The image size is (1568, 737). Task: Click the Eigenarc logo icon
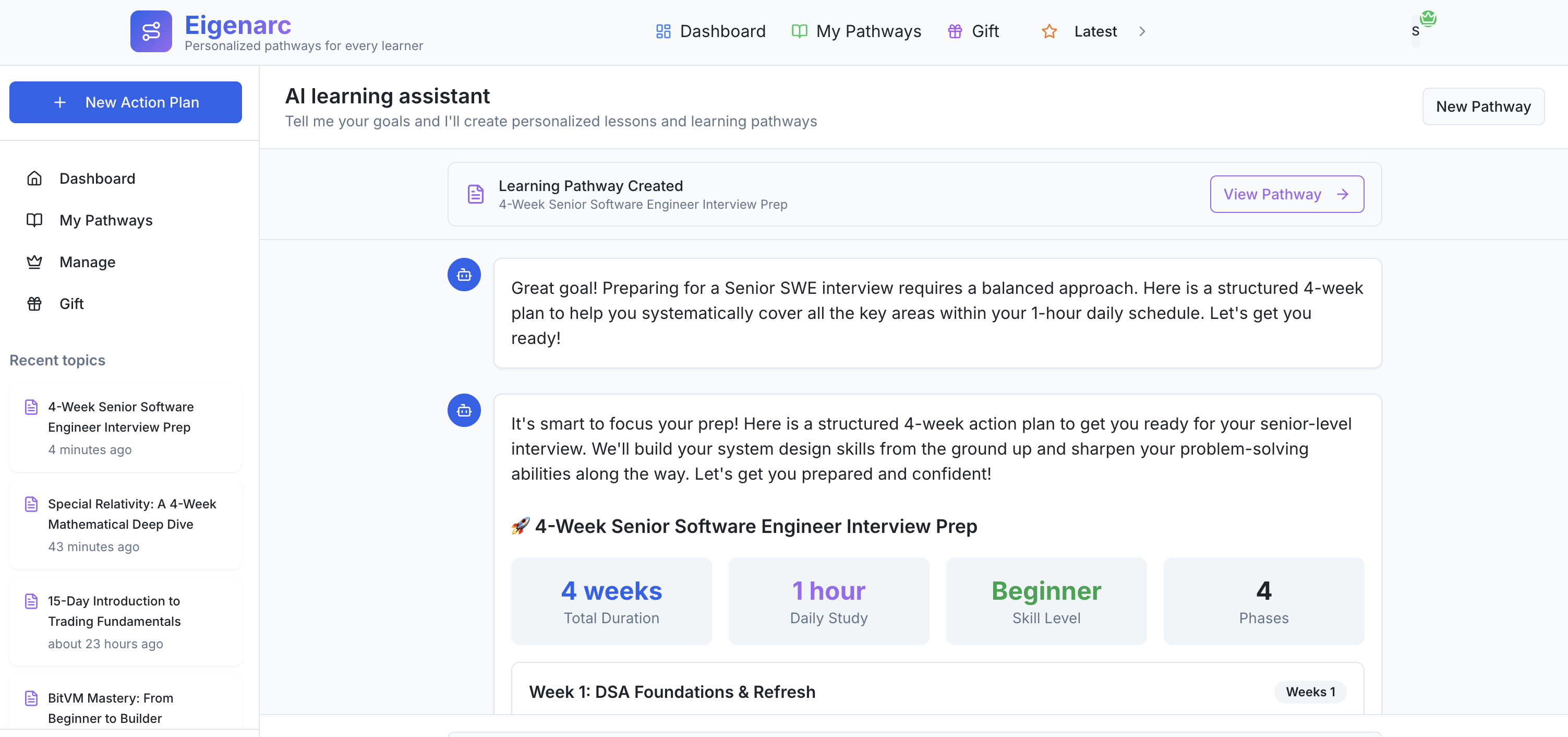(151, 31)
